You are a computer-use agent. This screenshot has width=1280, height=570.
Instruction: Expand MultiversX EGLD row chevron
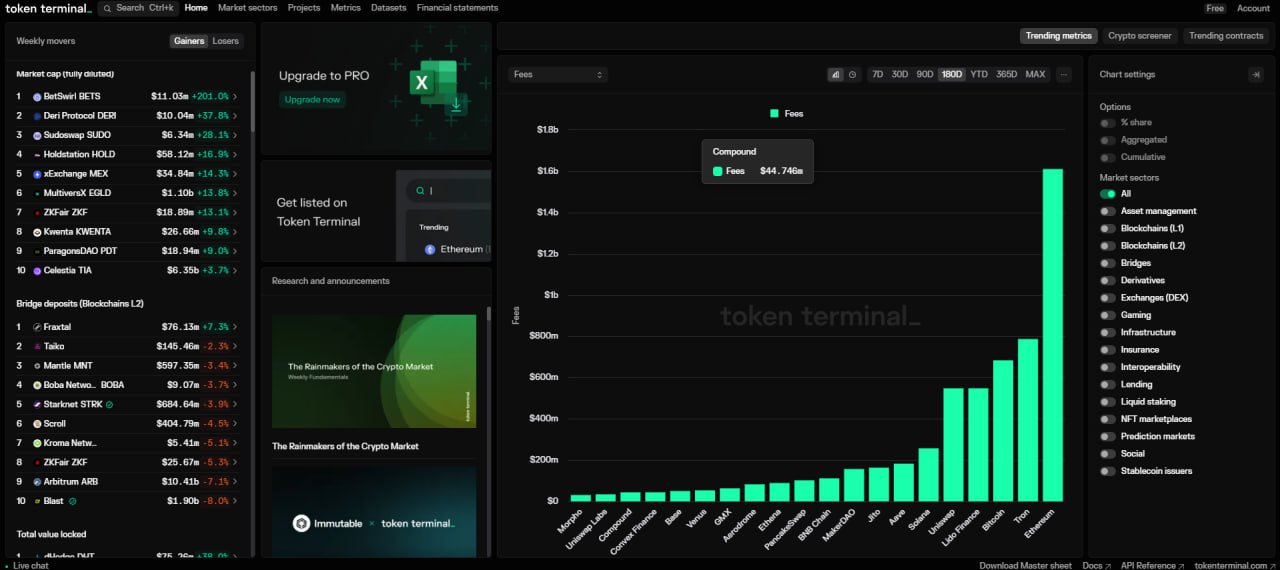coord(235,193)
